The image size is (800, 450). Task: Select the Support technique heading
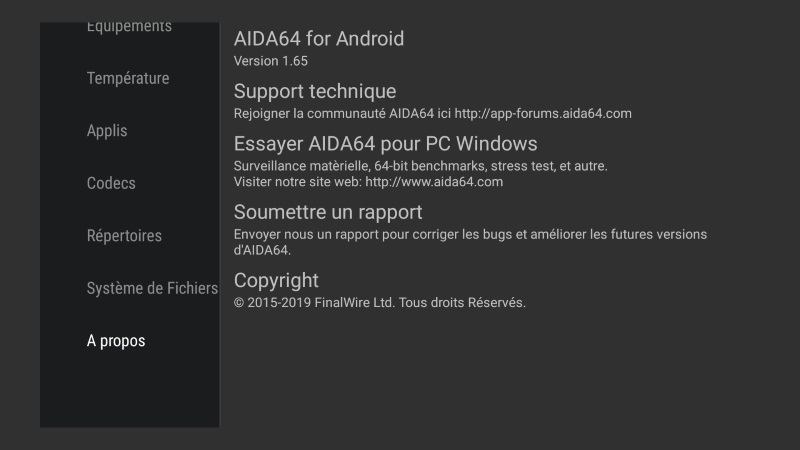(x=315, y=92)
